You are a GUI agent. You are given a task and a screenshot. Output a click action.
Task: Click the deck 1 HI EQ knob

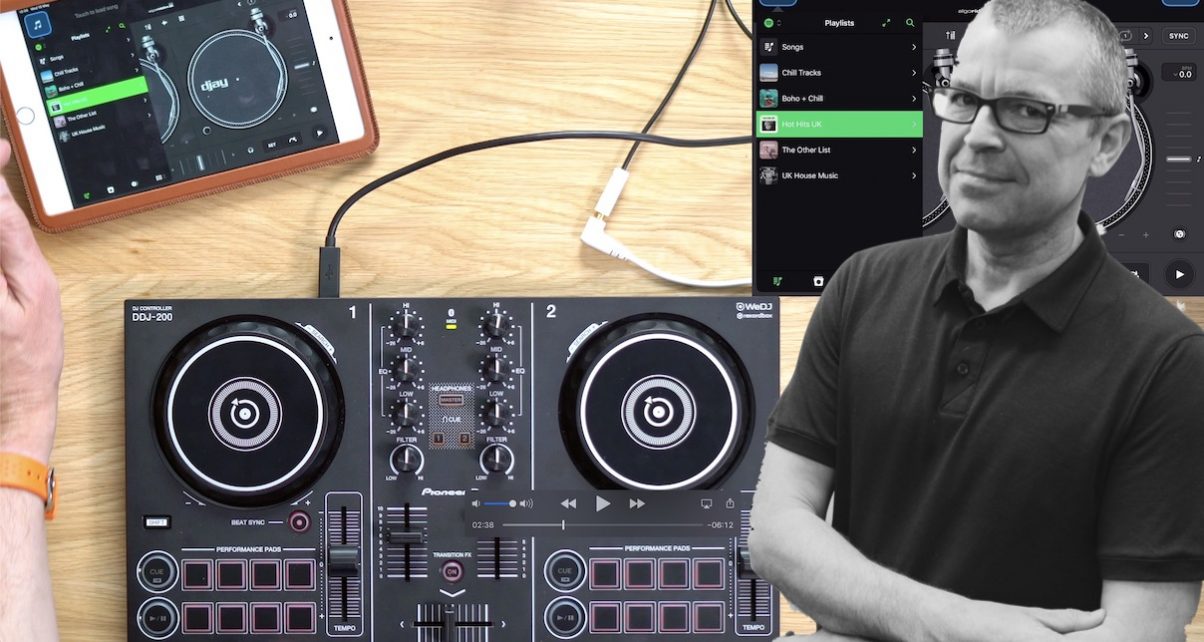coord(406,325)
